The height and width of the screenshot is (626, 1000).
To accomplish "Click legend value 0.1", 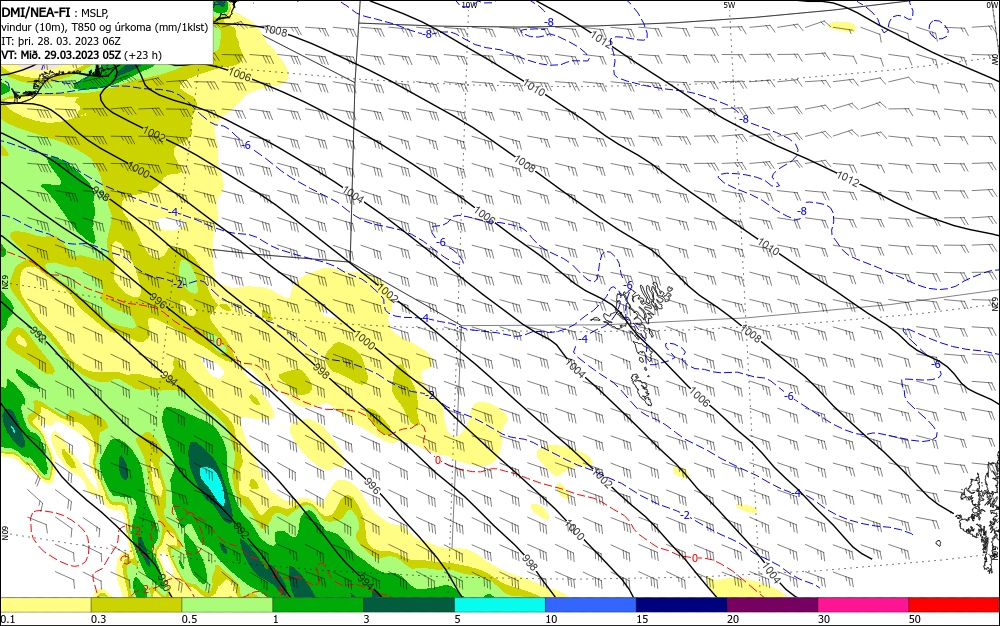I will 8,619.
